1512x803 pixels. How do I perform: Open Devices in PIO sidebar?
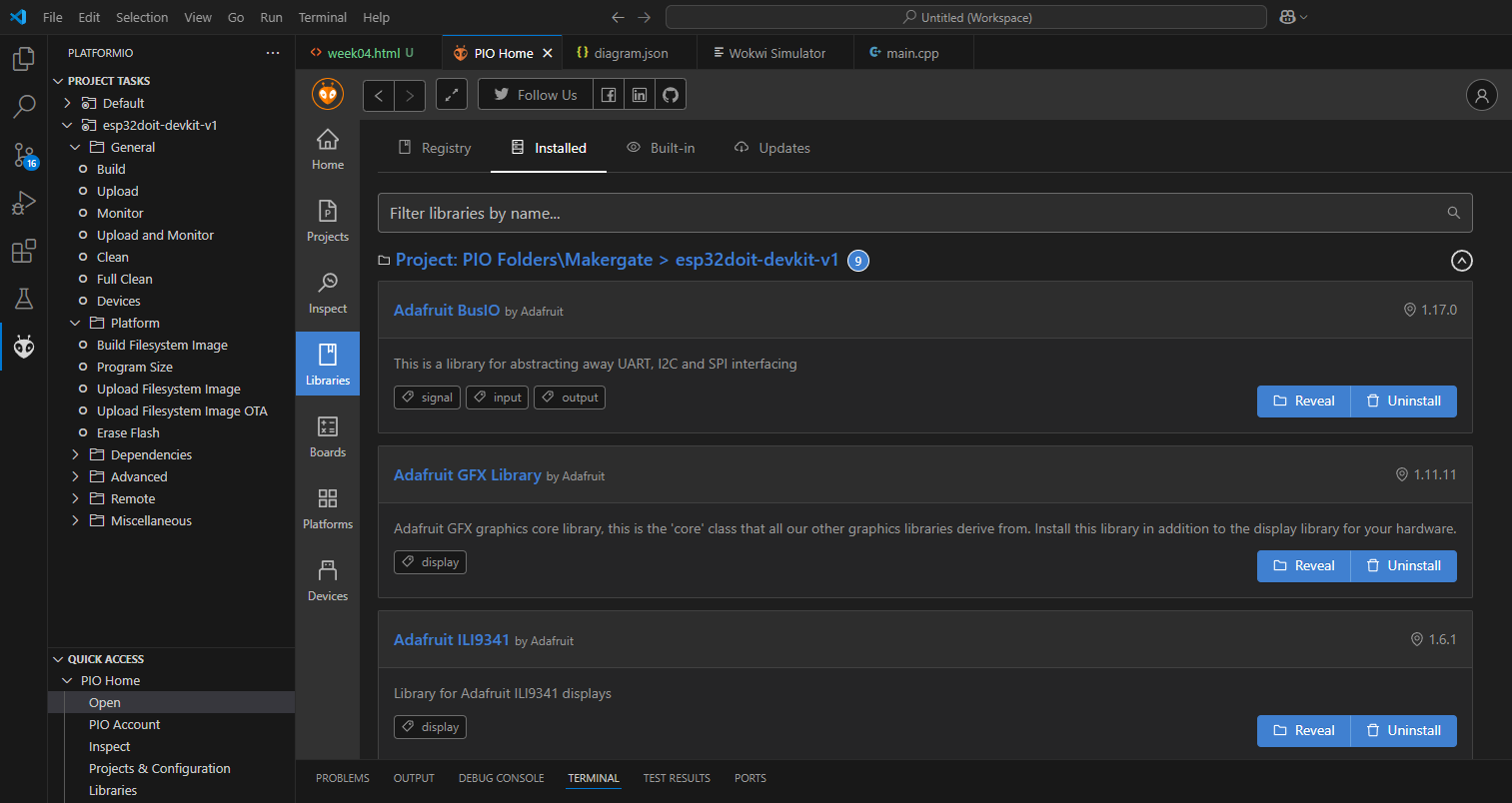tap(328, 582)
